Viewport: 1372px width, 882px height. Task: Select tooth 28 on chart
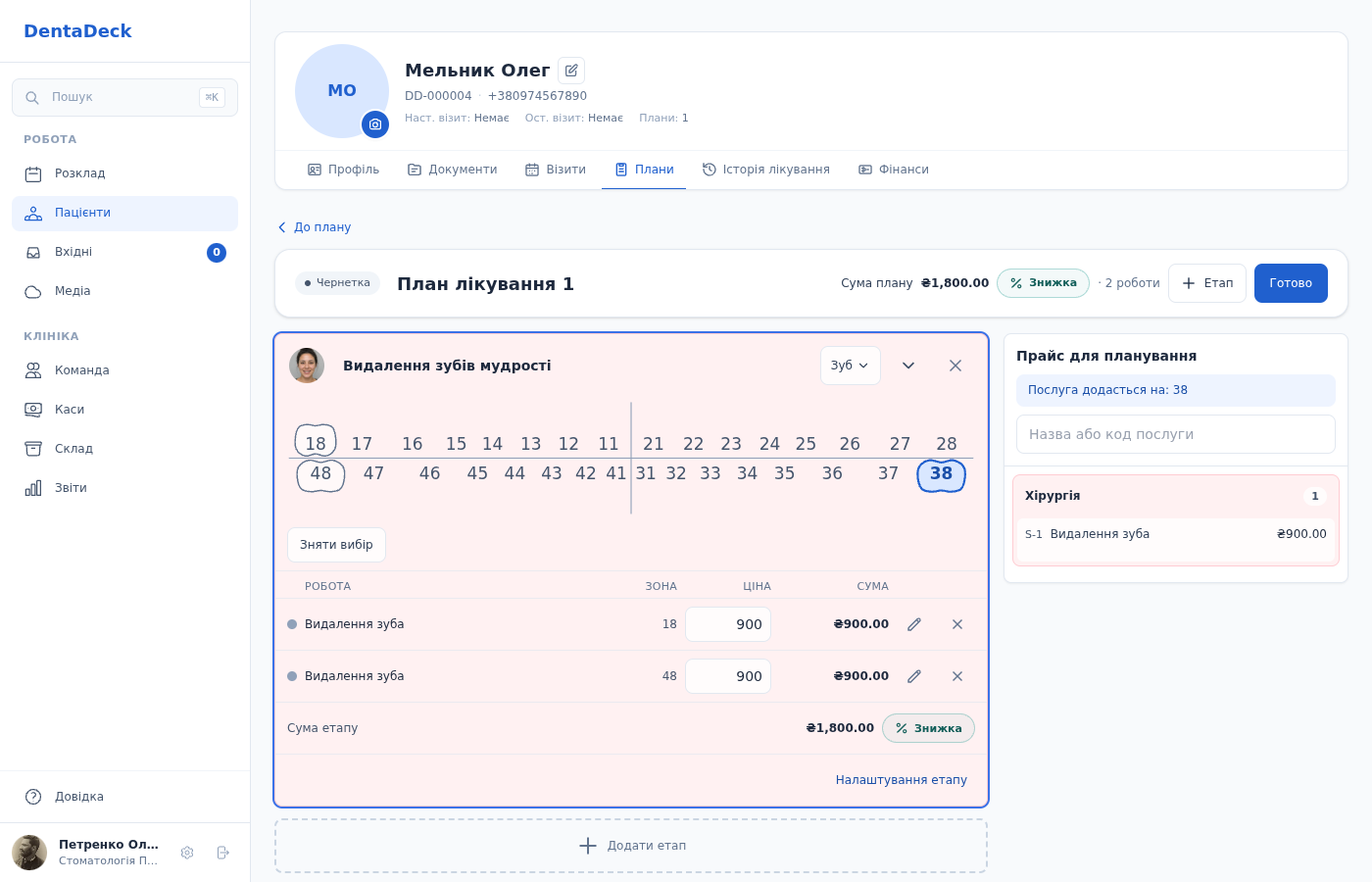coord(946,444)
